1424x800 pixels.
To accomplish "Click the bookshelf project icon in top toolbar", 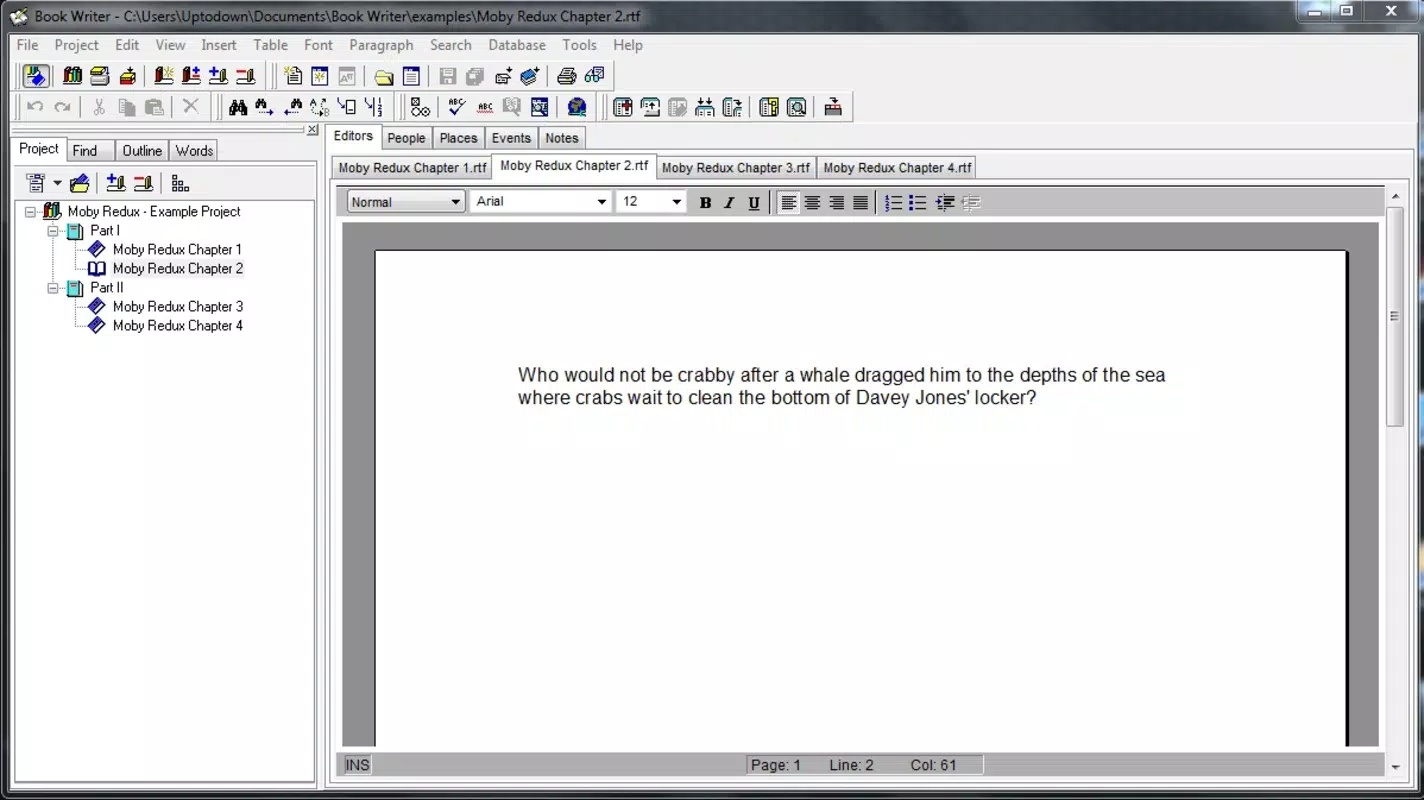I will click(x=72, y=75).
